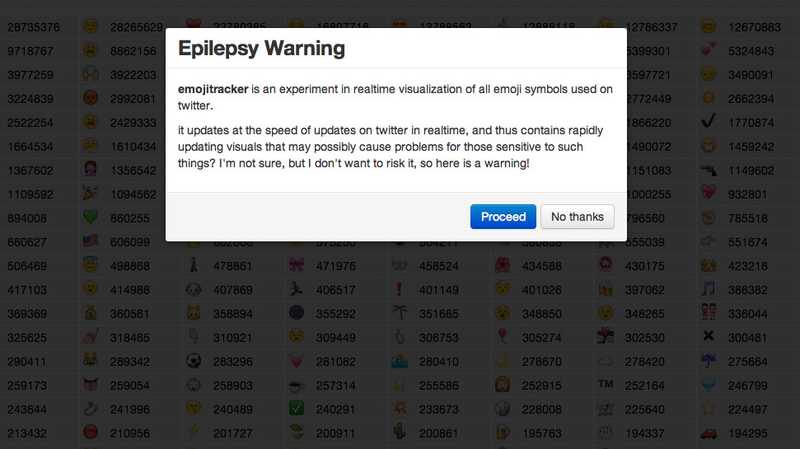800x449 pixels.
Task: Select the cactus emoji beside 200861
Action: coord(399,432)
